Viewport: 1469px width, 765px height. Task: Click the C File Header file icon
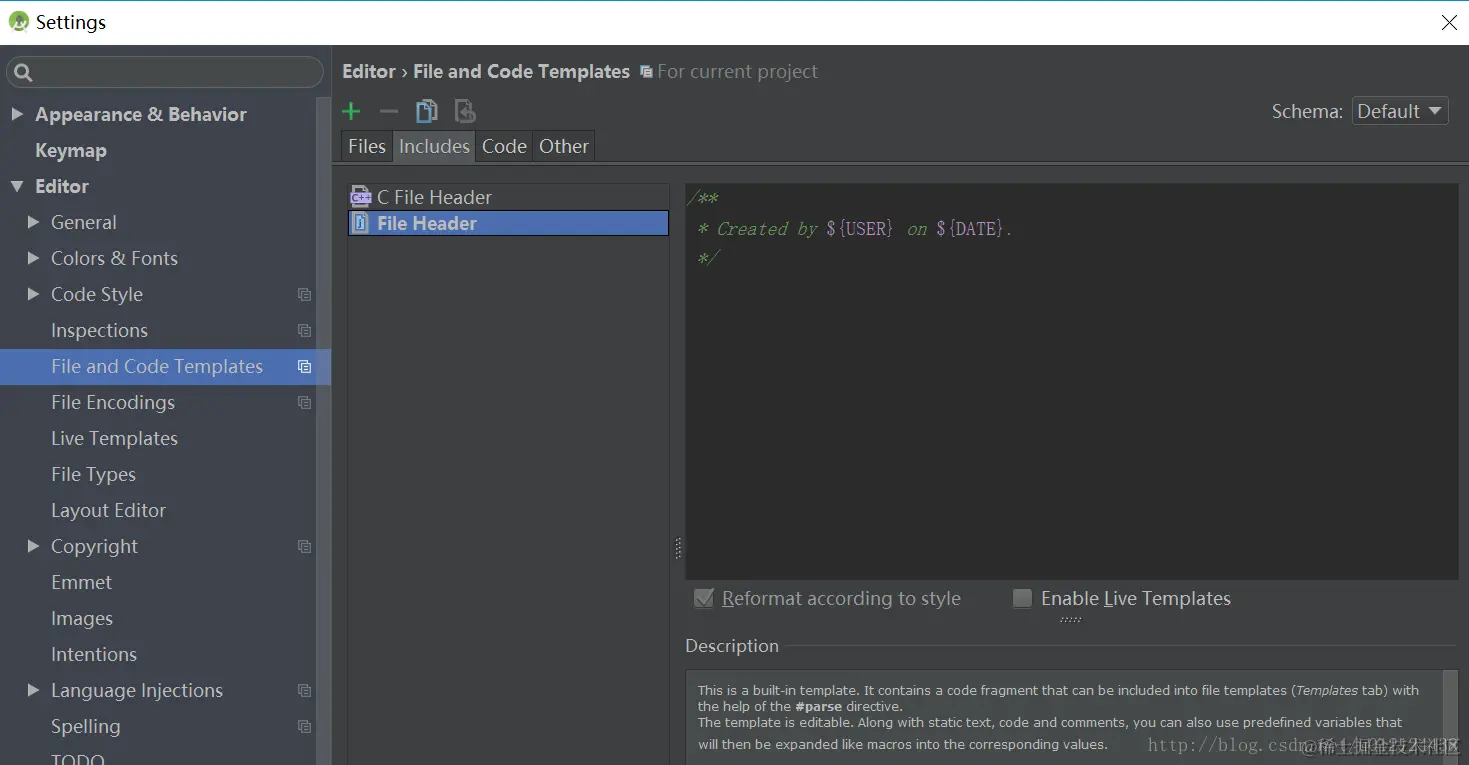tap(361, 197)
